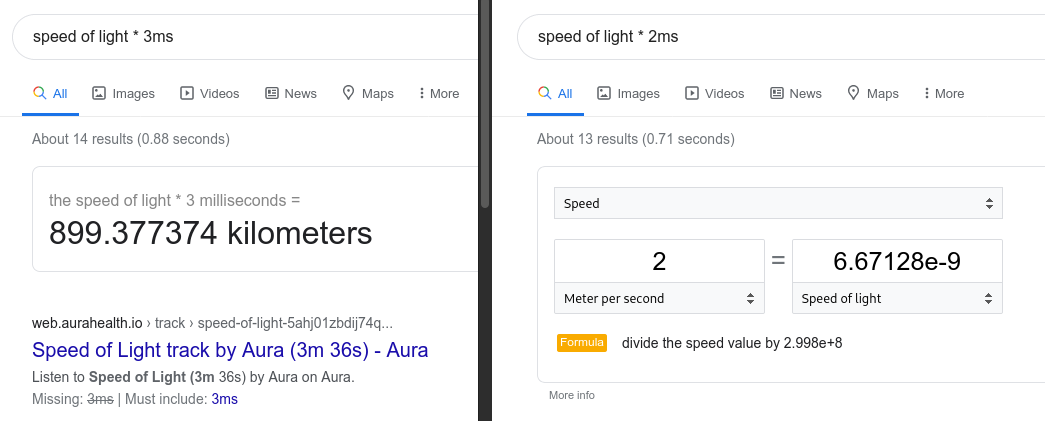The width and height of the screenshot is (1045, 421).
Task: Focus the search box with 3ms query
Action: [x=245, y=37]
